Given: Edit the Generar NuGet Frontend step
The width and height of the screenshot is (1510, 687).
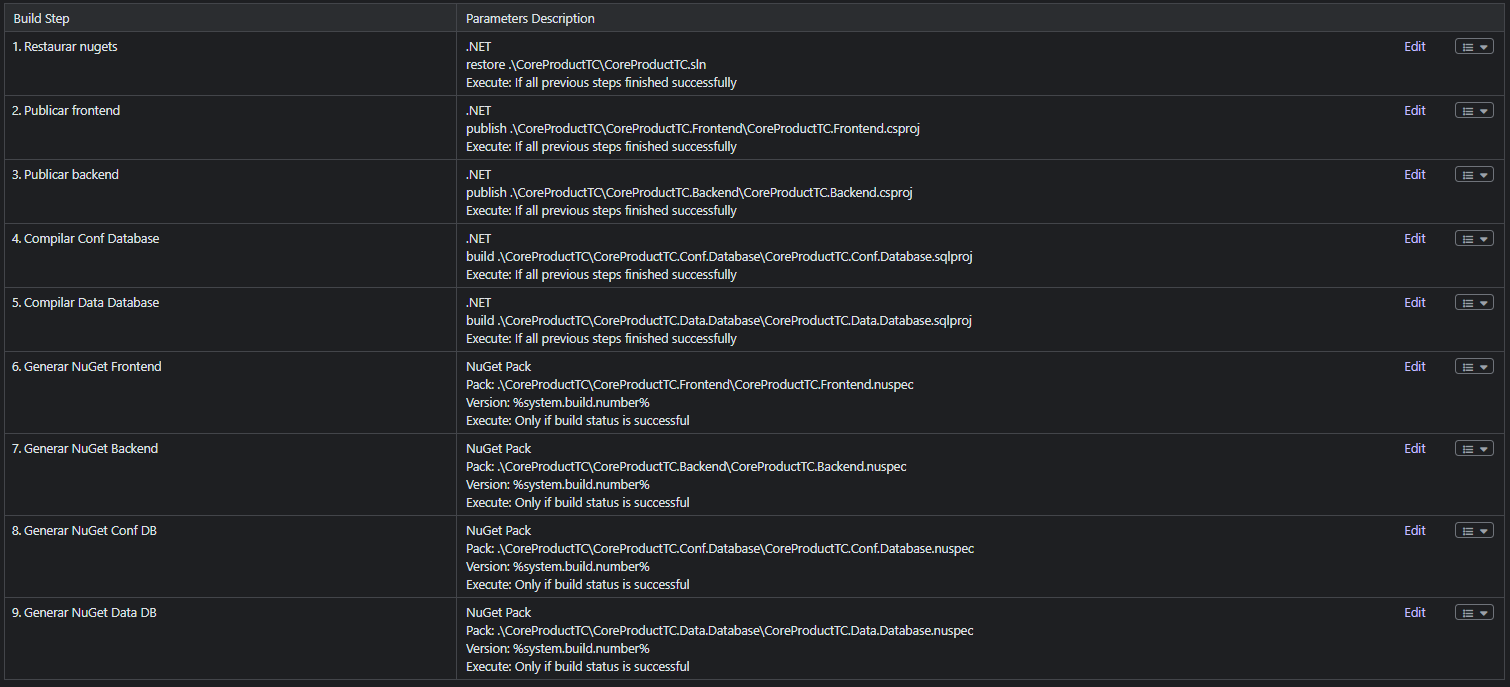Looking at the screenshot, I should point(1415,367).
